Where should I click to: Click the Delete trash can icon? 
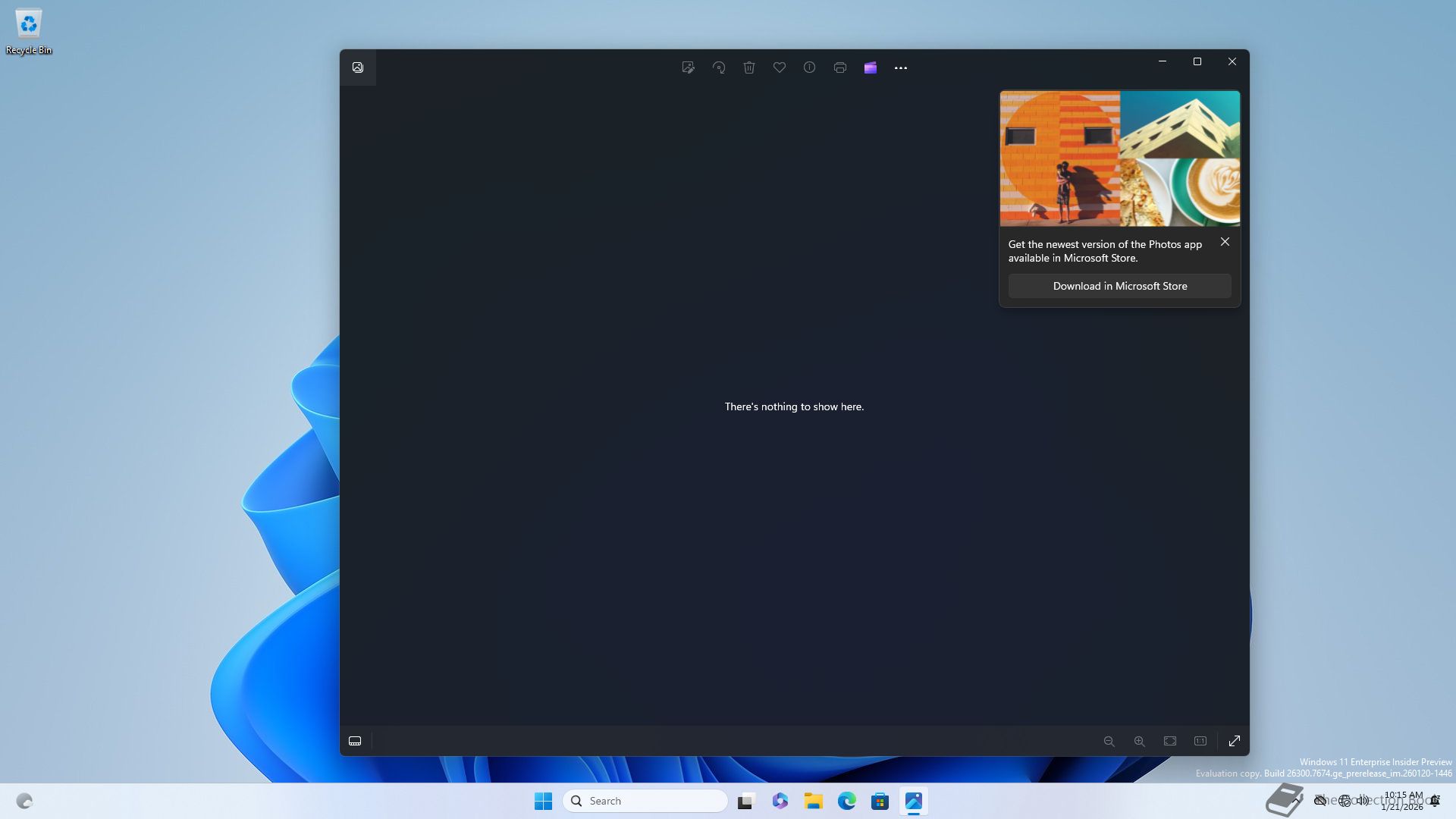click(749, 67)
